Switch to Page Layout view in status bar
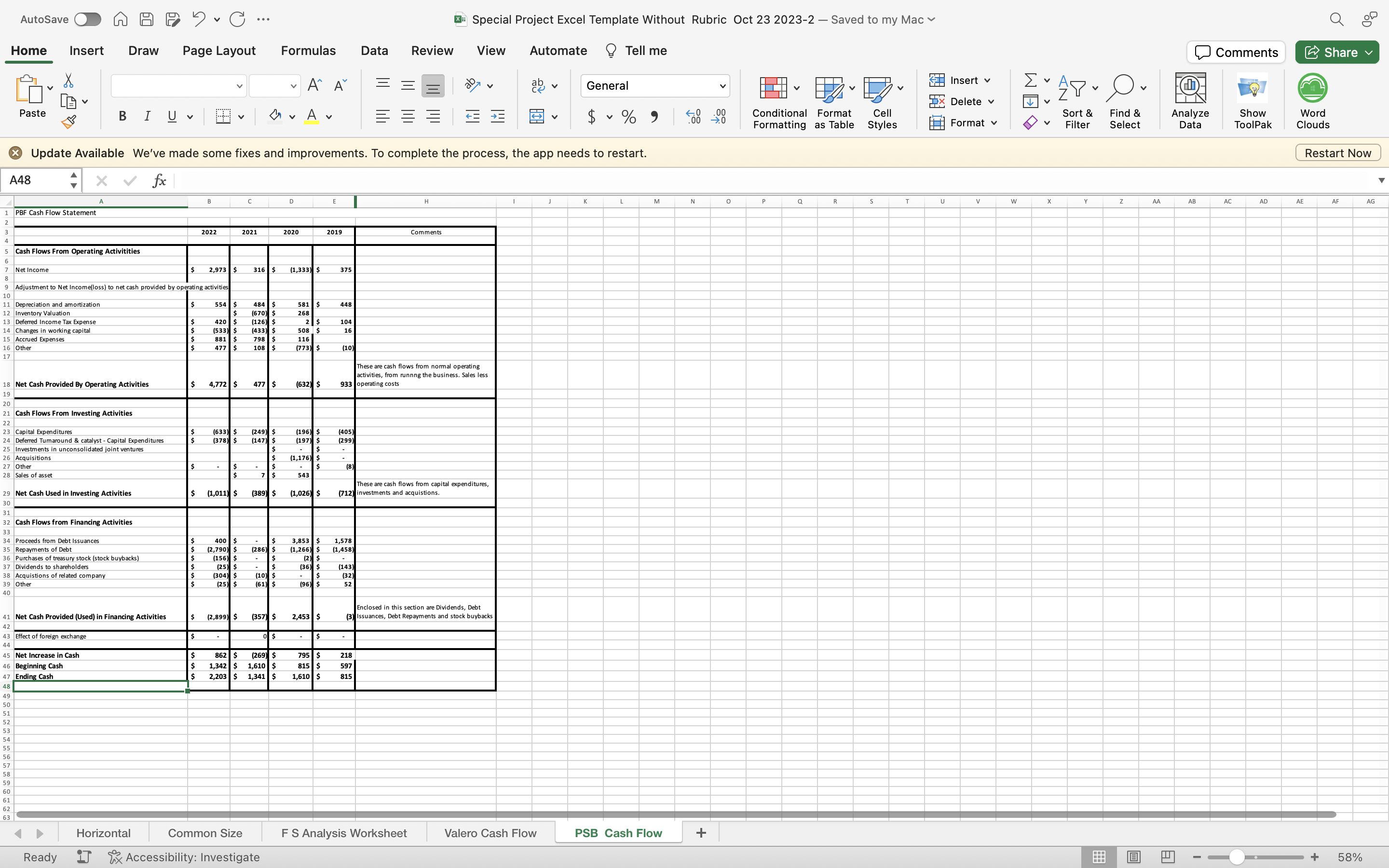The image size is (1389, 868). coord(1133,857)
